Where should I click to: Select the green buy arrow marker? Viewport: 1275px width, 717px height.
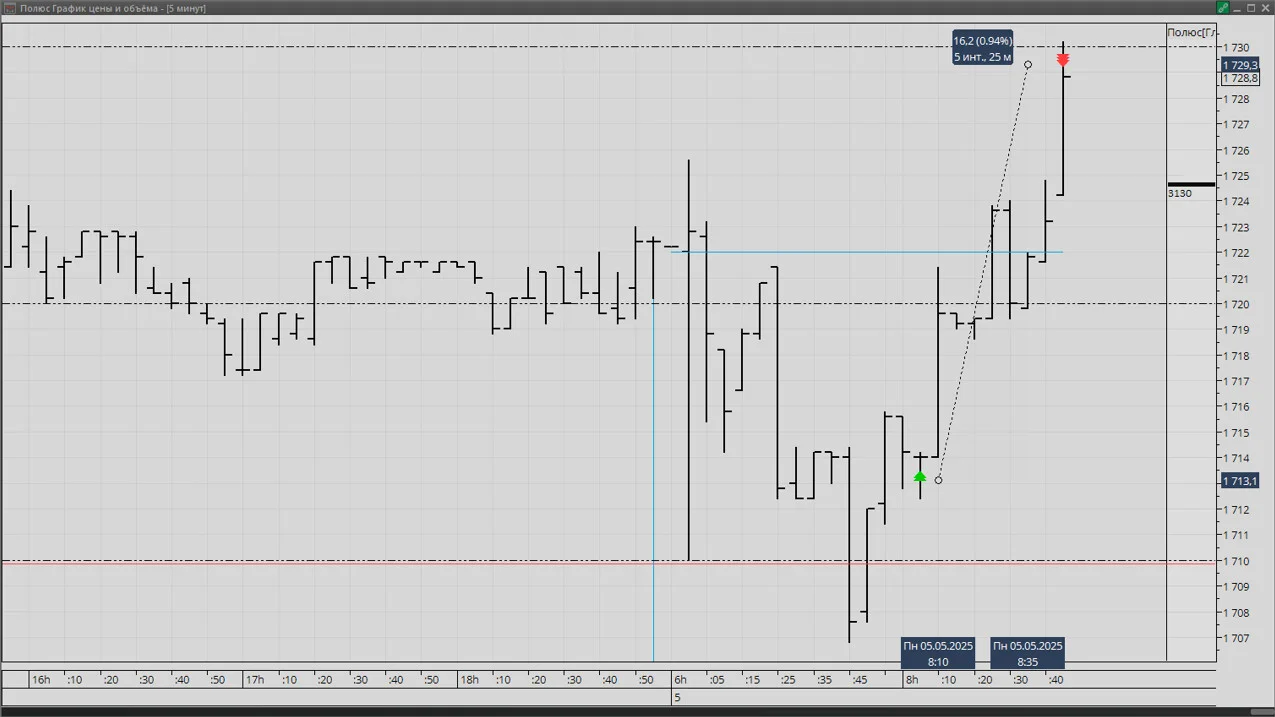click(920, 477)
